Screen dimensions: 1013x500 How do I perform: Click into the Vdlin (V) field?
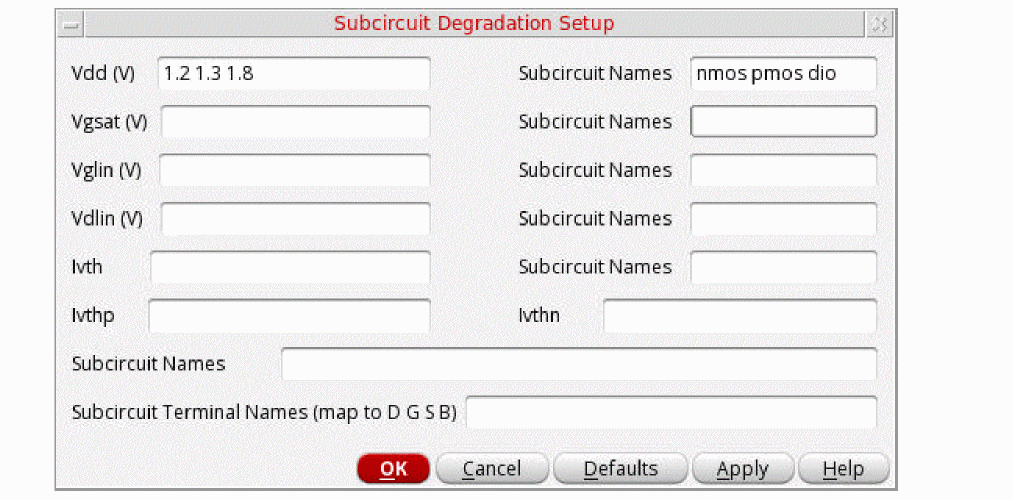(x=295, y=218)
